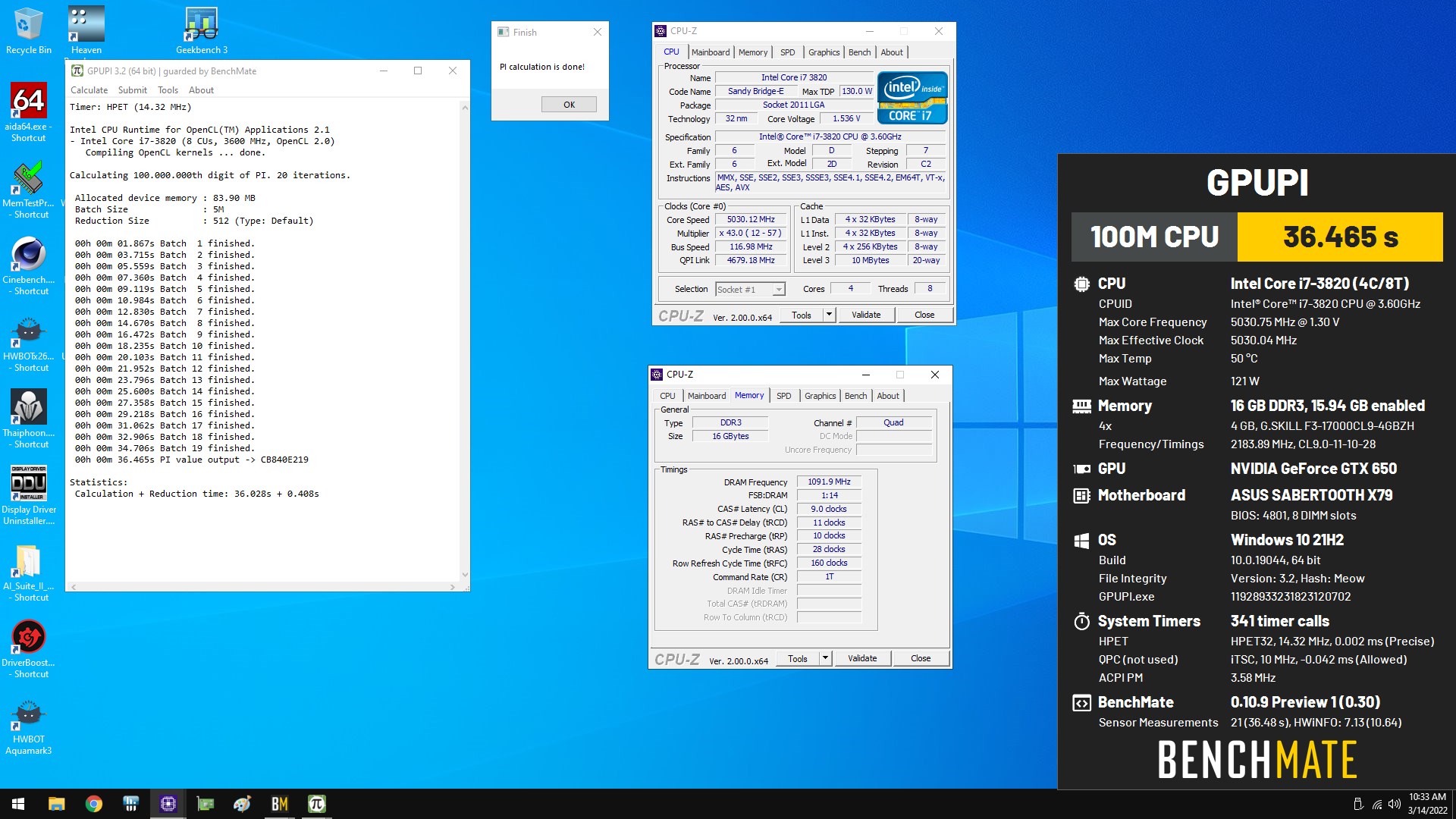Click the DRAM Frequency value 1091.9 MHz

pos(829,482)
